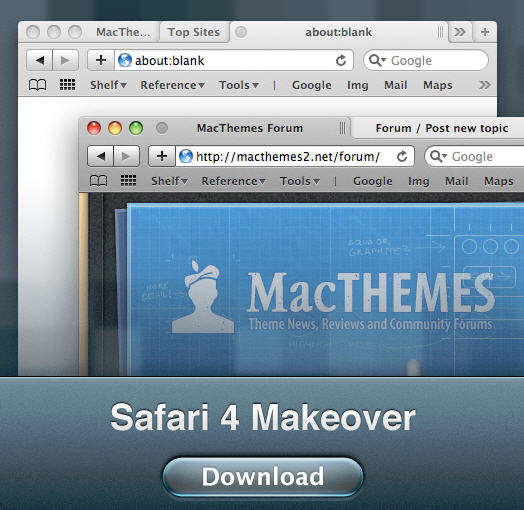The width and height of the screenshot is (524, 510).
Task: Open Mail bookmark in front window
Action: (x=456, y=181)
